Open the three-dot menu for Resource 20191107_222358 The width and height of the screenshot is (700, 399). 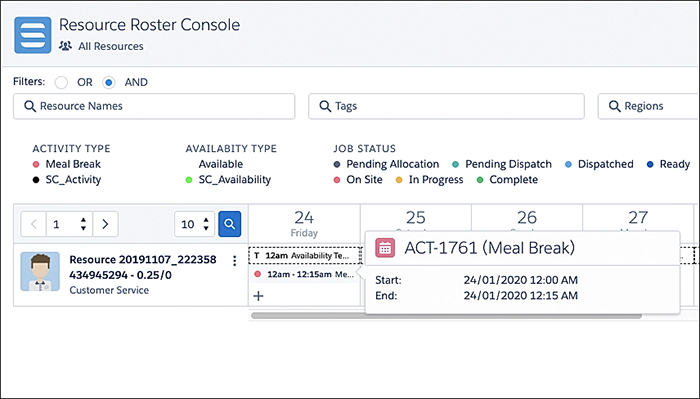(x=234, y=261)
